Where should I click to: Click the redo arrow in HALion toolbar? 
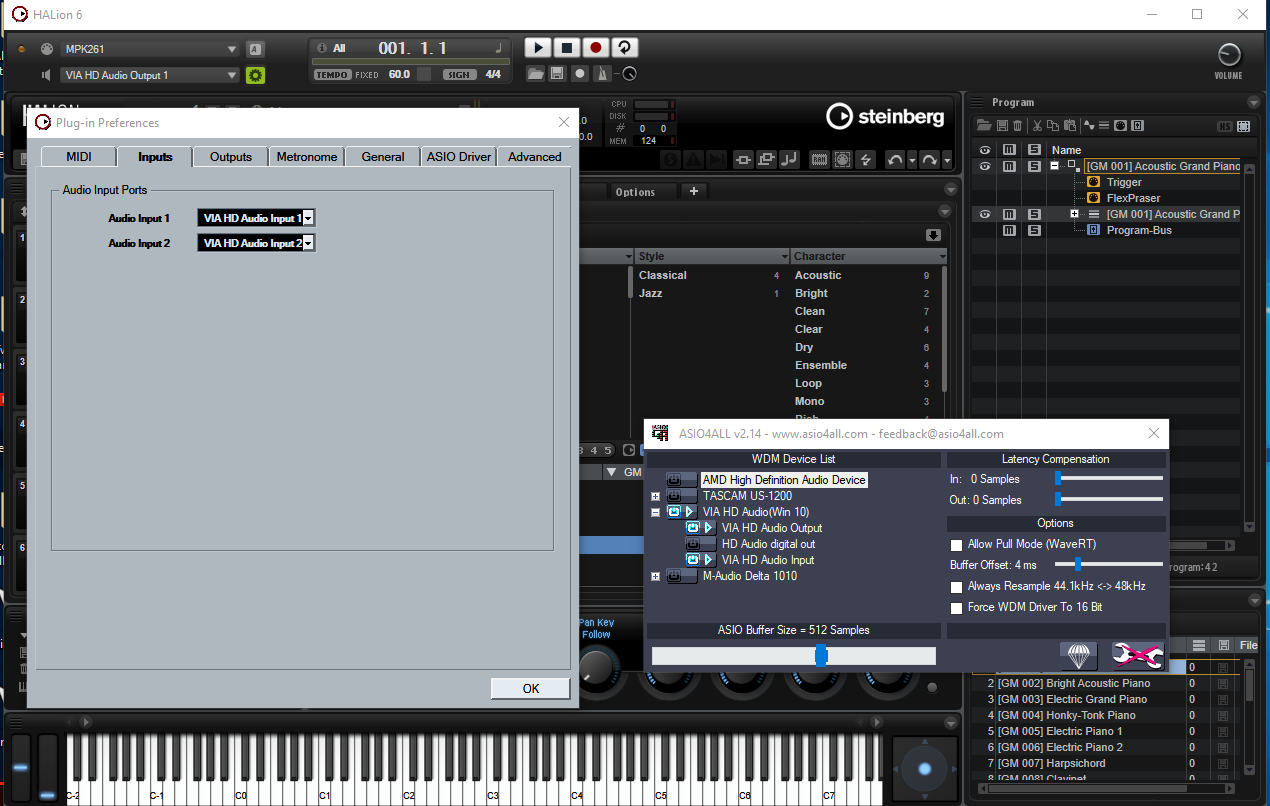tap(929, 160)
